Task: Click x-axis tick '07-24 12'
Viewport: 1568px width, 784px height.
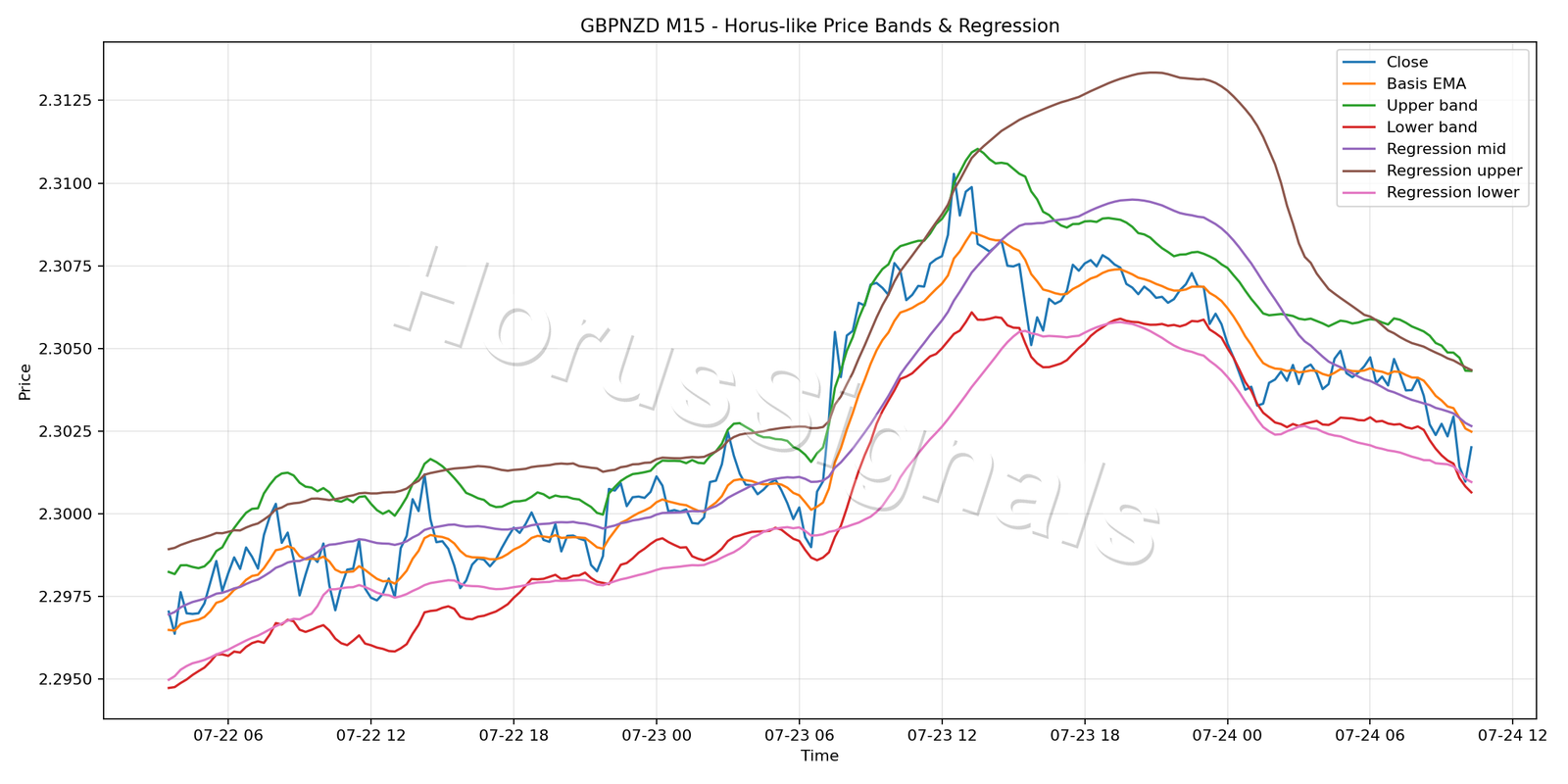Action: coord(1512,735)
